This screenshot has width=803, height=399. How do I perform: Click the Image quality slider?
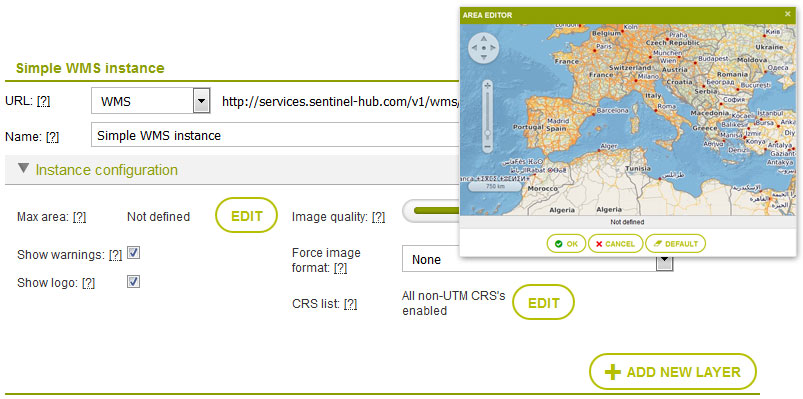(x=431, y=211)
